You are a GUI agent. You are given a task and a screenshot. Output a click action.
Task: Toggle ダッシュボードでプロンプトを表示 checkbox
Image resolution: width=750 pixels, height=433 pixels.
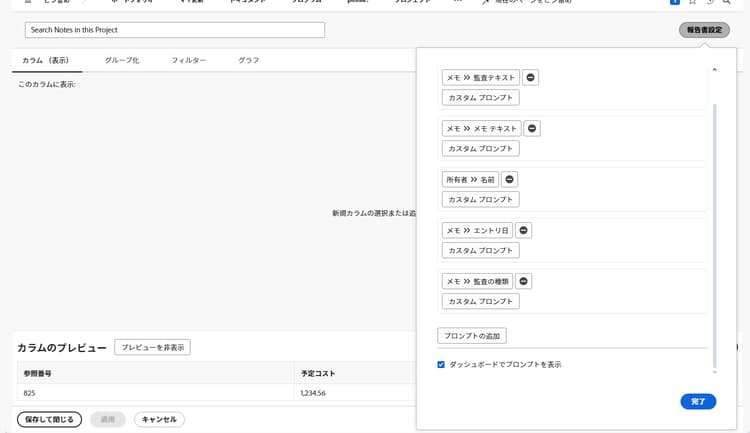click(x=441, y=365)
